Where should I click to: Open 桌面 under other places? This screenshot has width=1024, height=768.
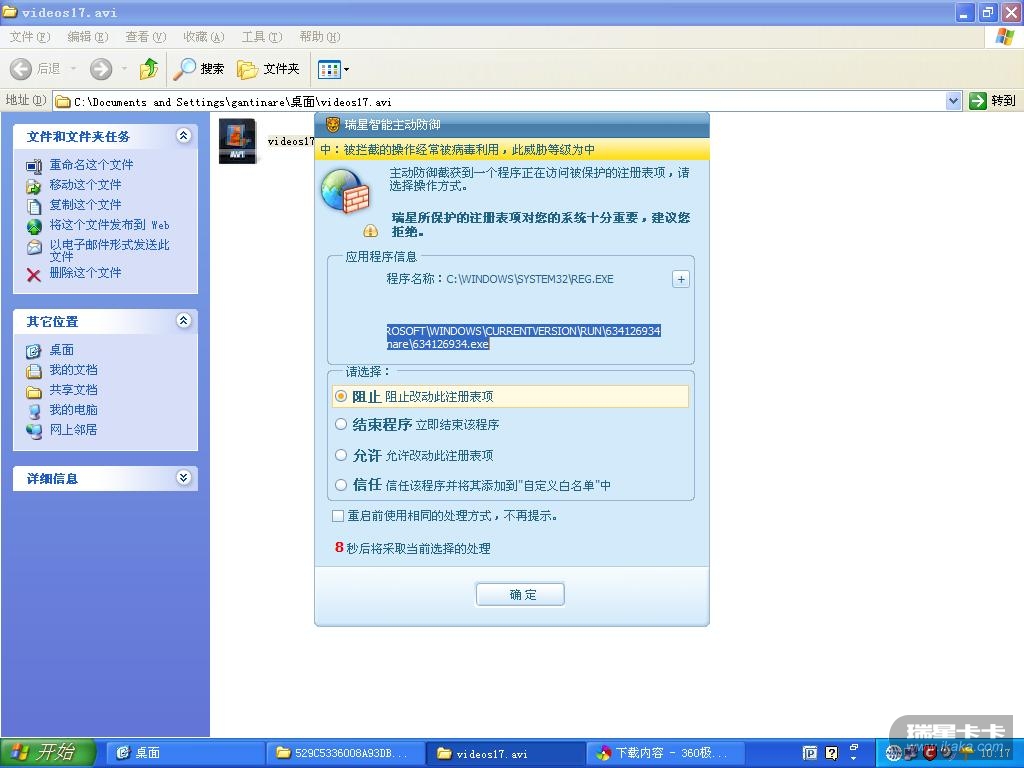tap(62, 350)
